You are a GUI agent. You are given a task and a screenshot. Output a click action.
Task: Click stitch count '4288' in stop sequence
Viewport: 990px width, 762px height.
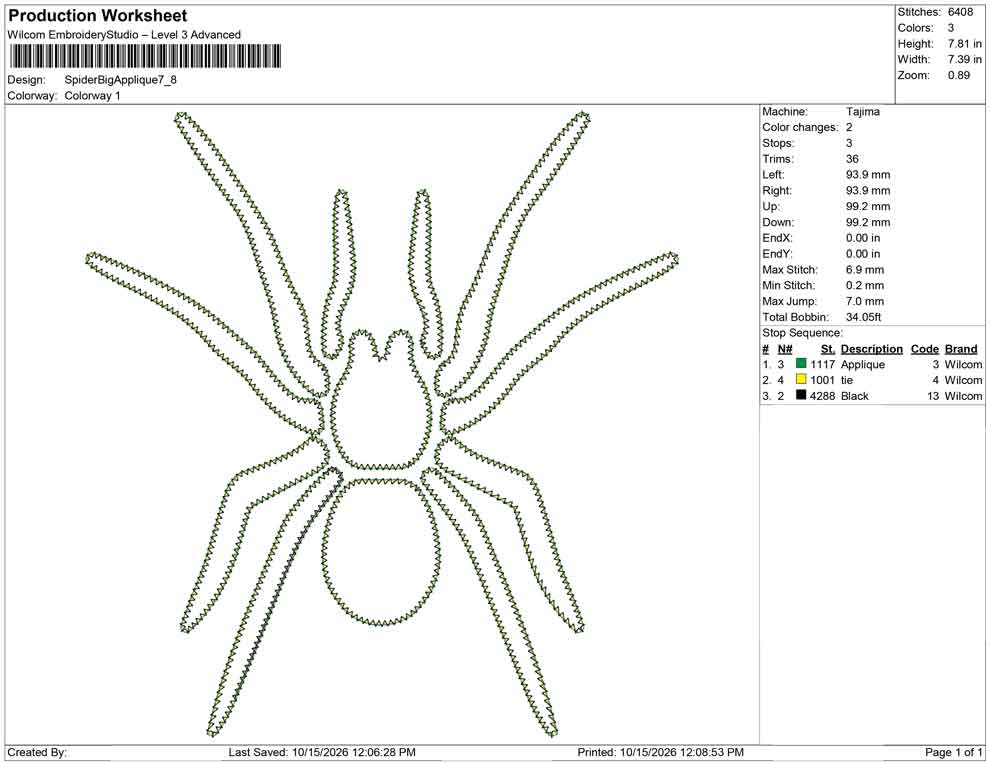pyautogui.click(x=823, y=396)
